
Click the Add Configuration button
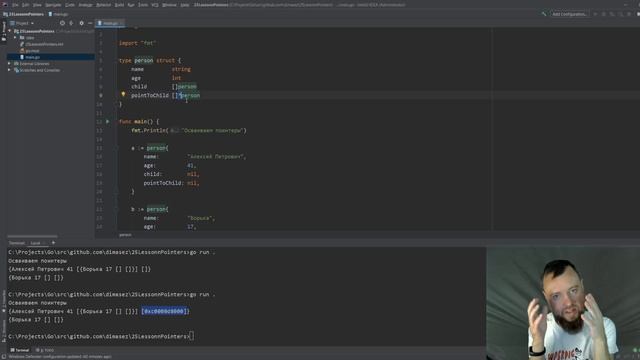[569, 14]
